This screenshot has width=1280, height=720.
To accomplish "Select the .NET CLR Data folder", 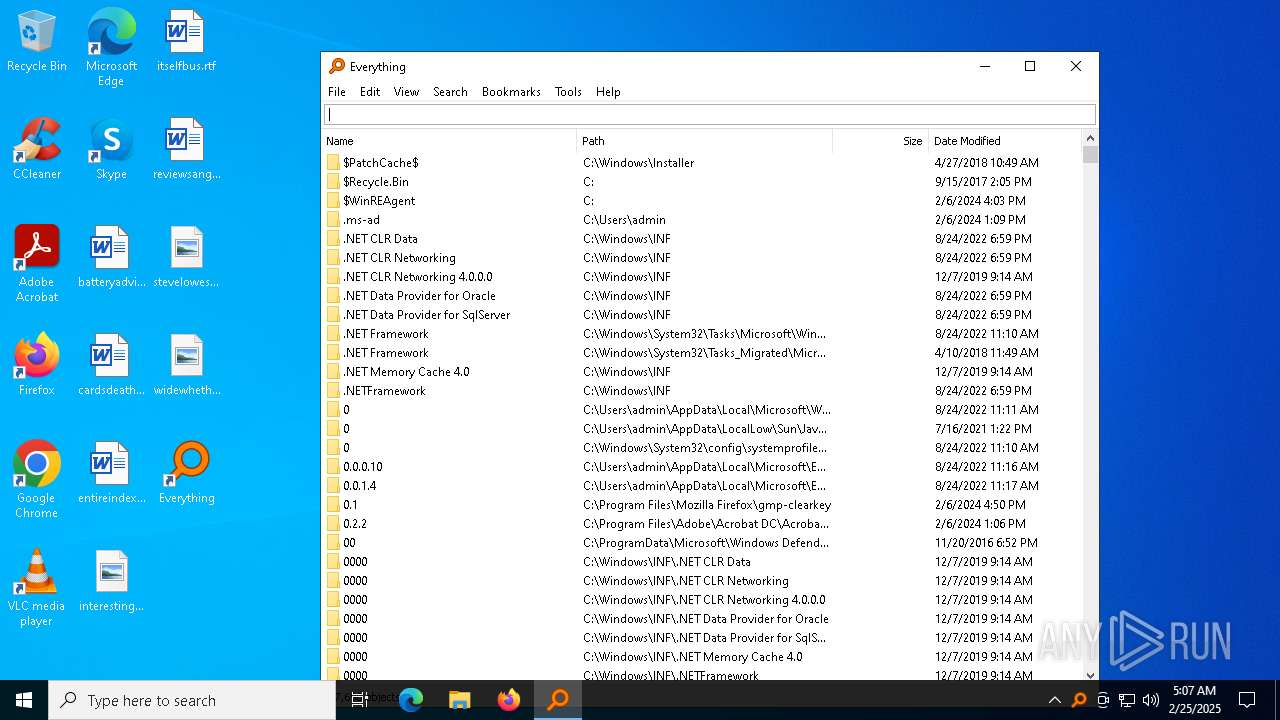I will coord(702,238).
